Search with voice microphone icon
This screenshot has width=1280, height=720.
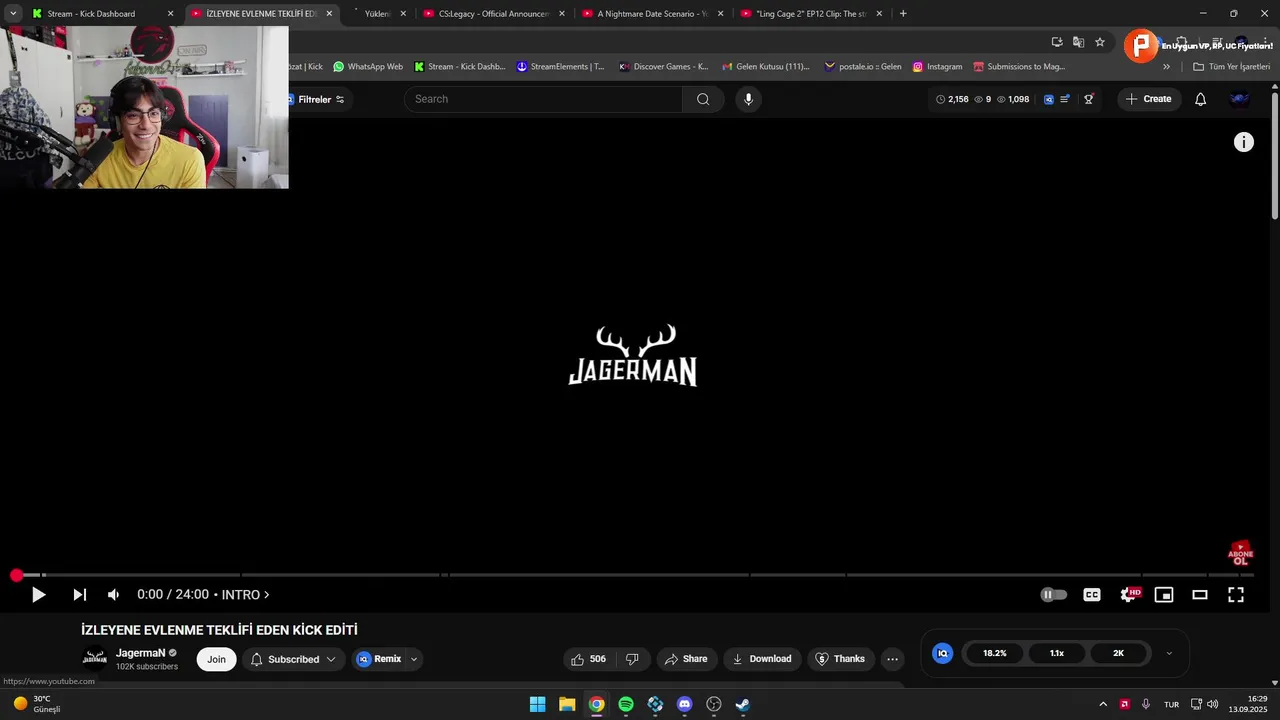(748, 99)
